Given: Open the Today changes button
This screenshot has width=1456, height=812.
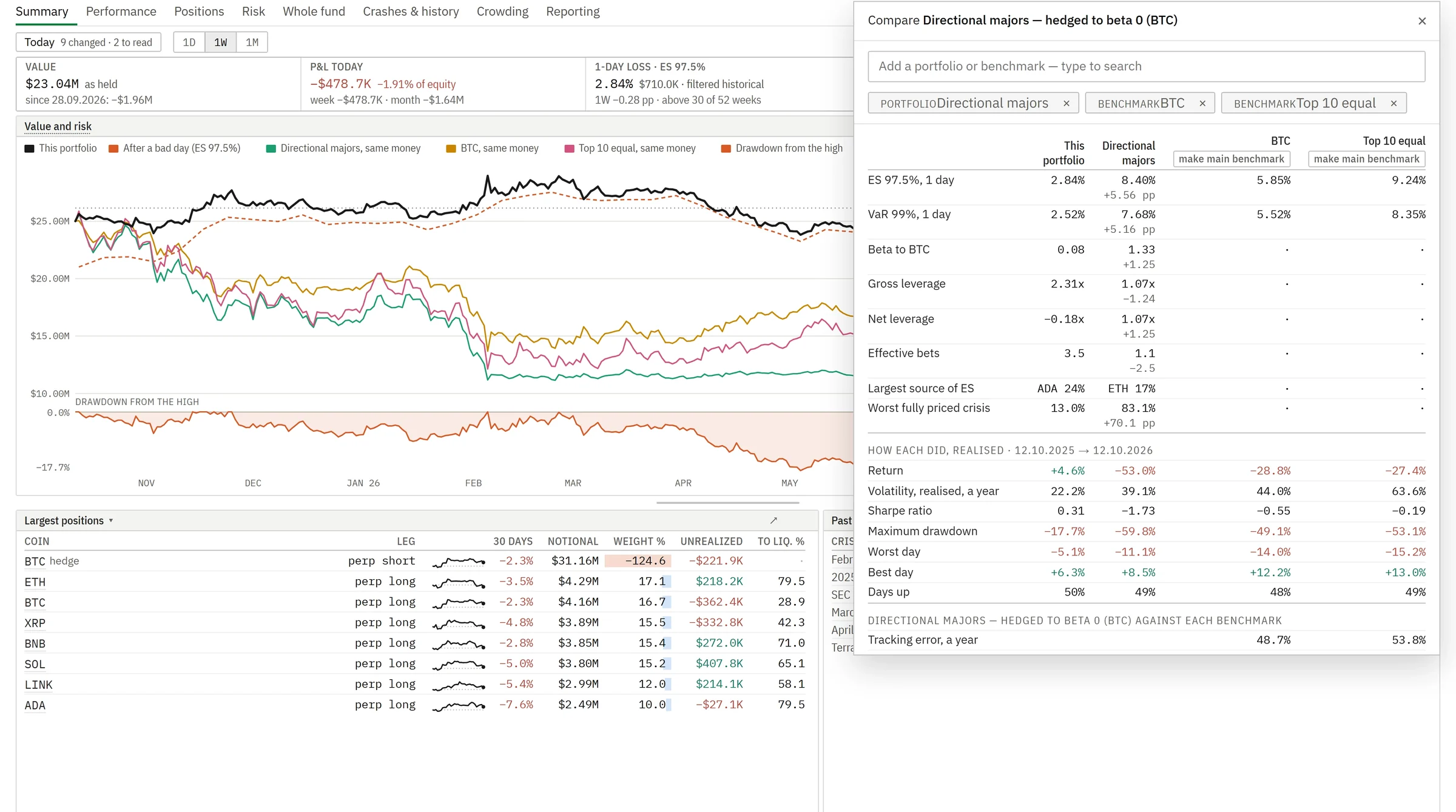Looking at the screenshot, I should [x=89, y=42].
